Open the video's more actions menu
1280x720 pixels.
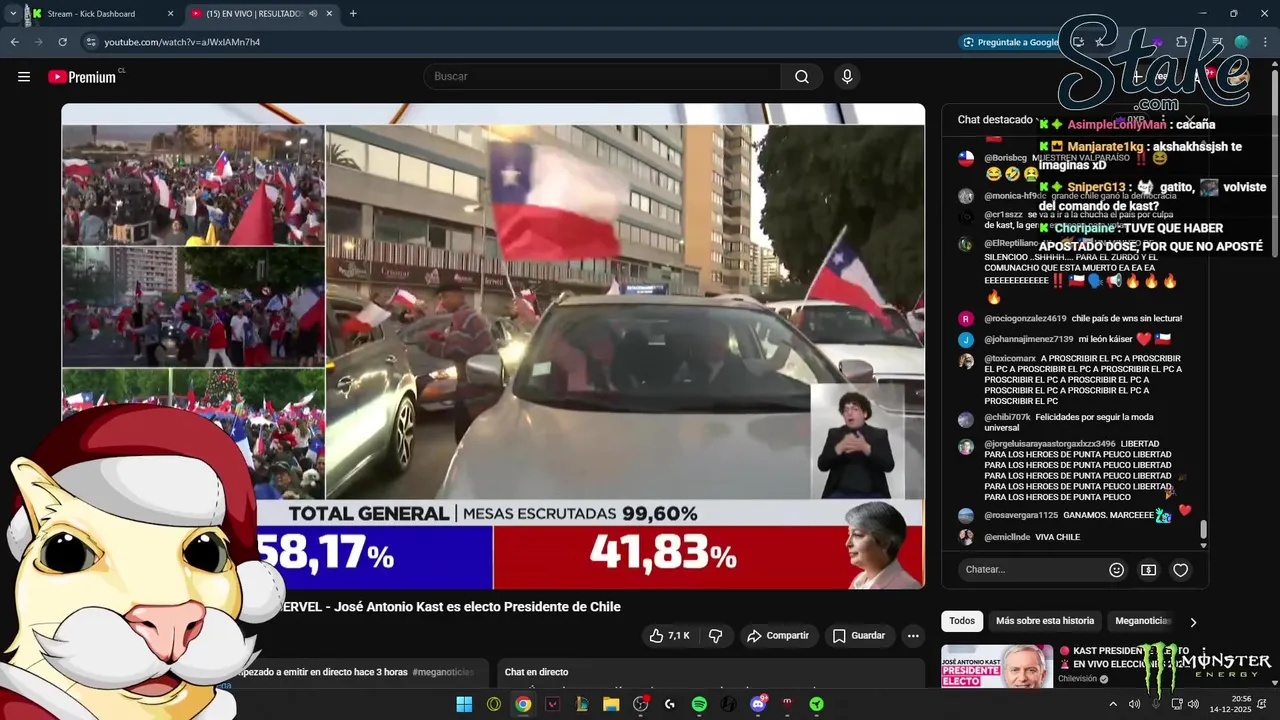(x=913, y=636)
